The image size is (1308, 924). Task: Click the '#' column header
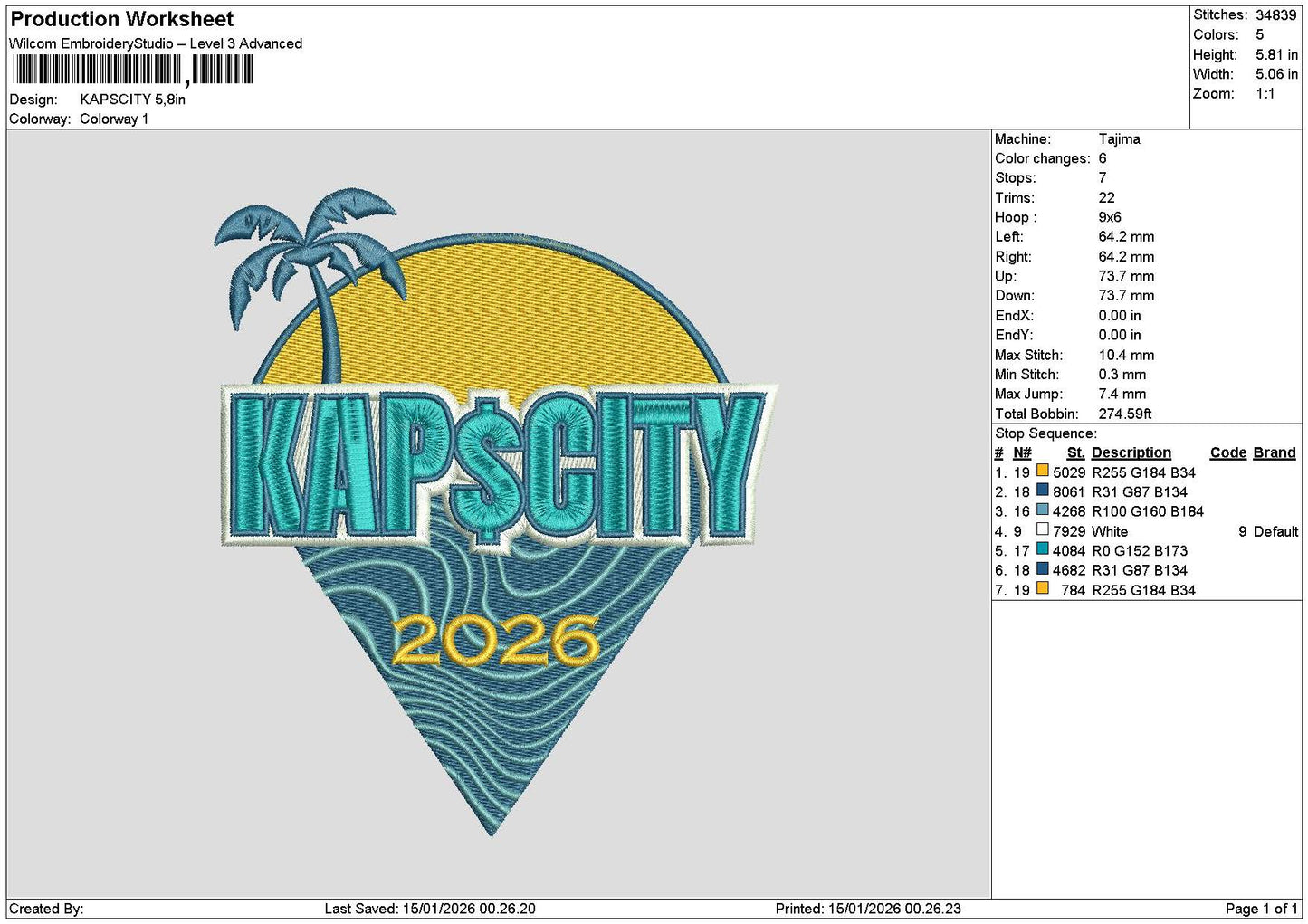[998, 453]
